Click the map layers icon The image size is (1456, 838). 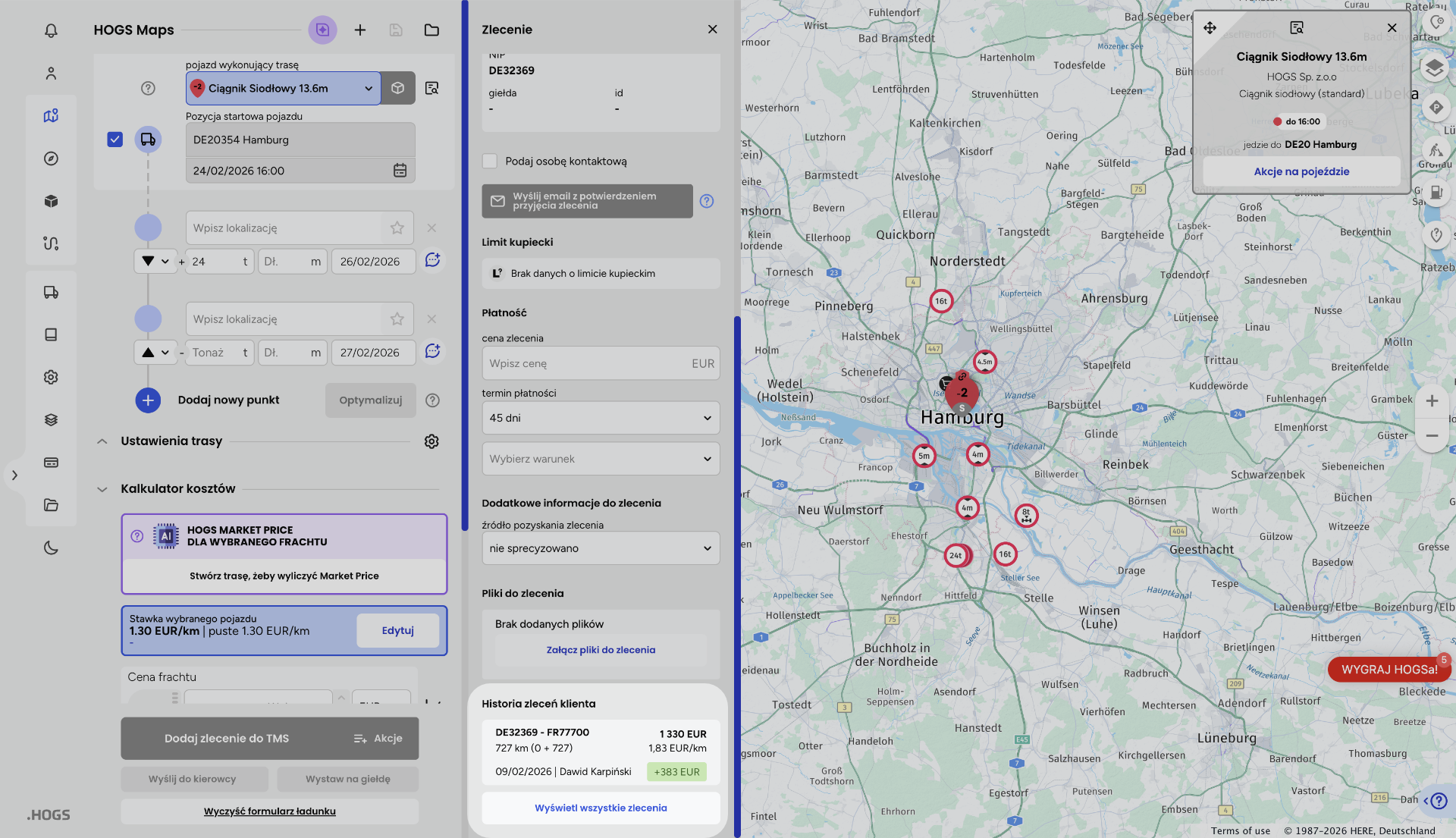(1434, 68)
